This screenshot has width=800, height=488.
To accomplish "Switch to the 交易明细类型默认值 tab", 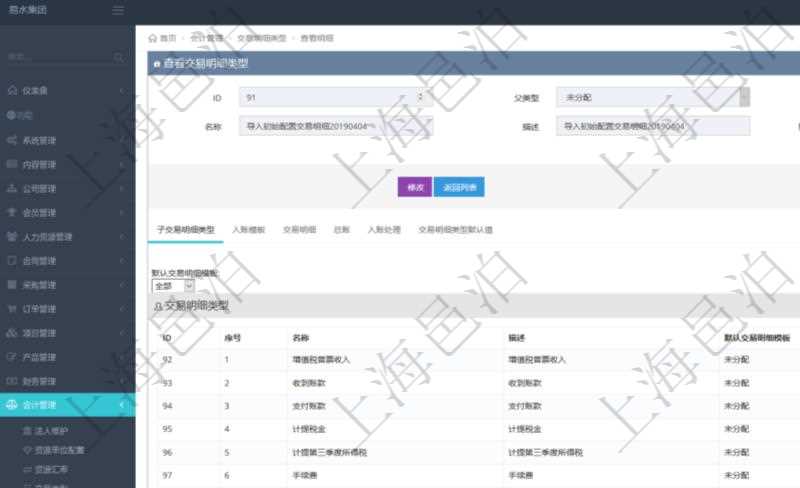I will 455,230.
